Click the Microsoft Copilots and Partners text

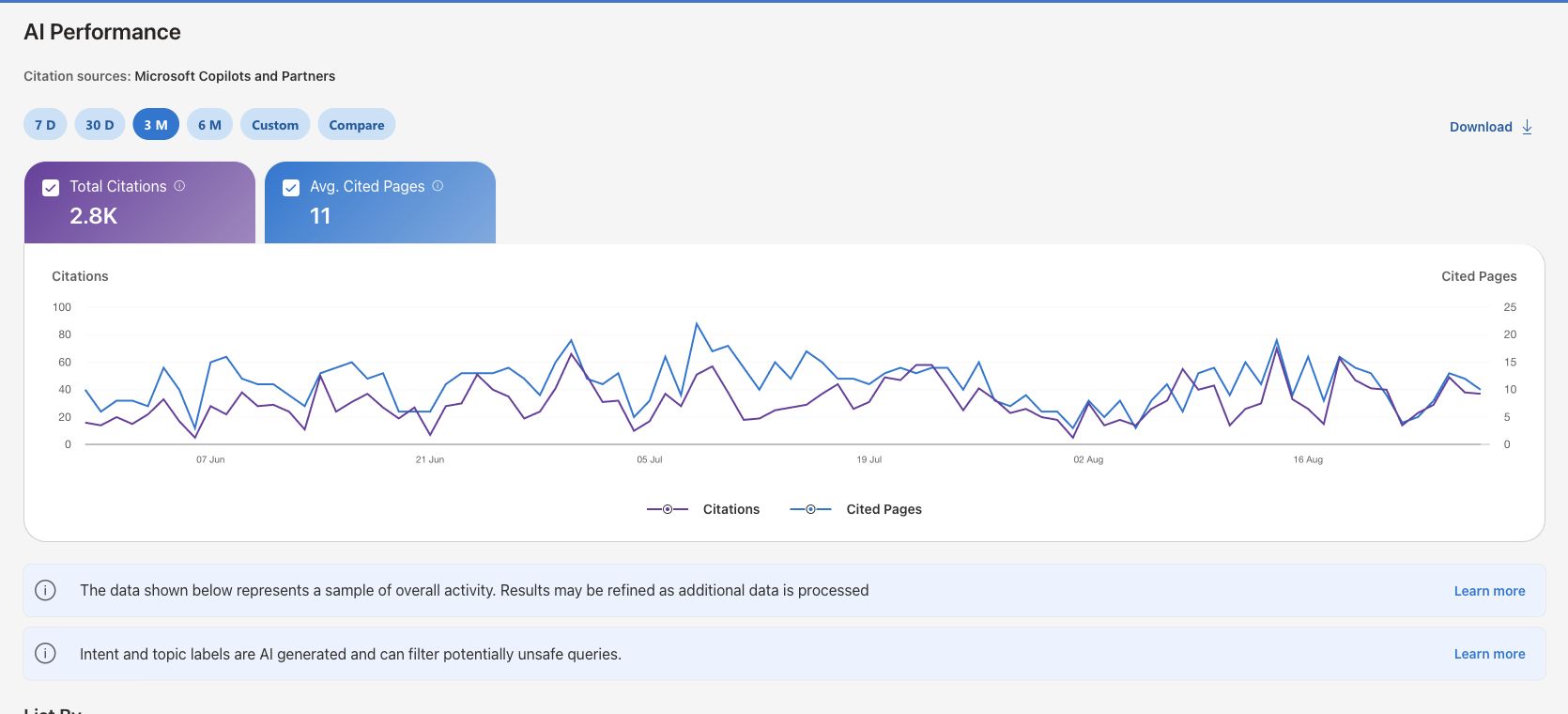coord(235,76)
